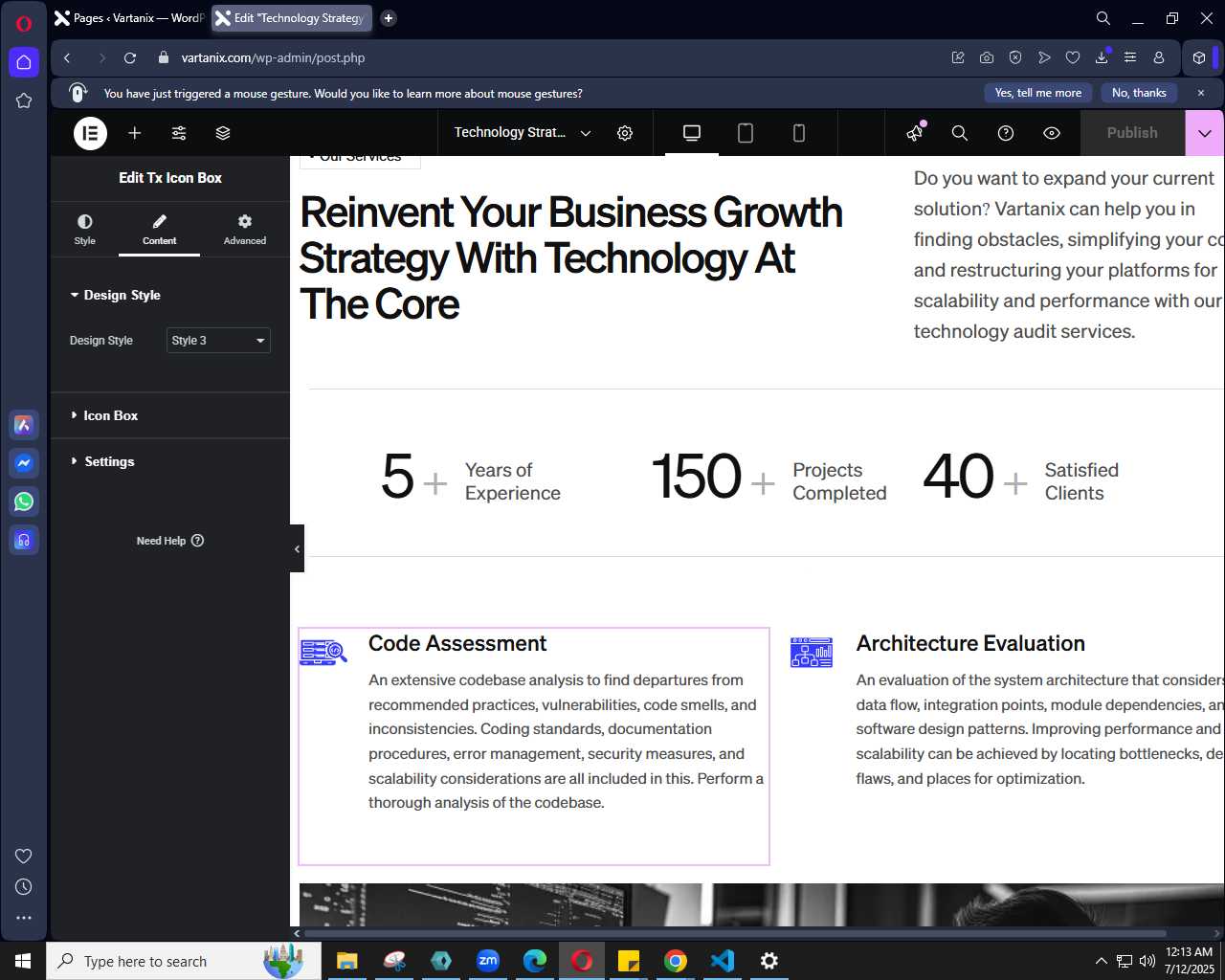Open the Technology Strat... document dropdown
This screenshot has height=980, width=1225.
523,133
